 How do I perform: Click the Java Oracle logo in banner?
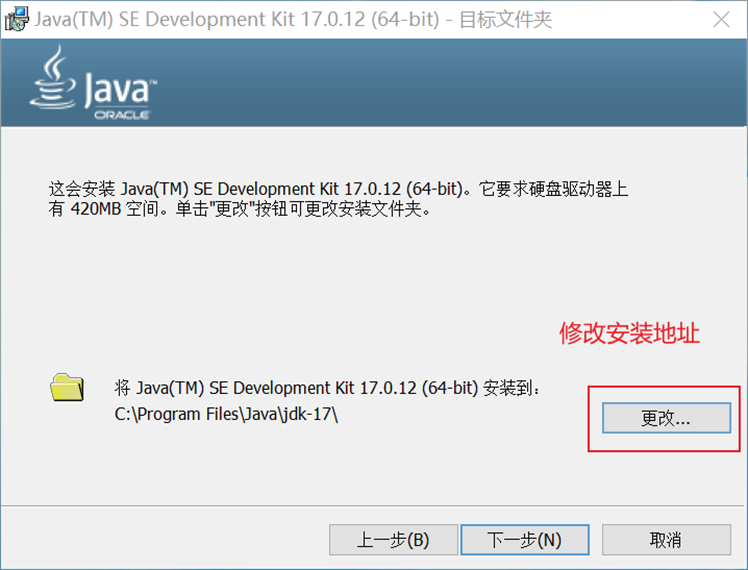coord(94,83)
